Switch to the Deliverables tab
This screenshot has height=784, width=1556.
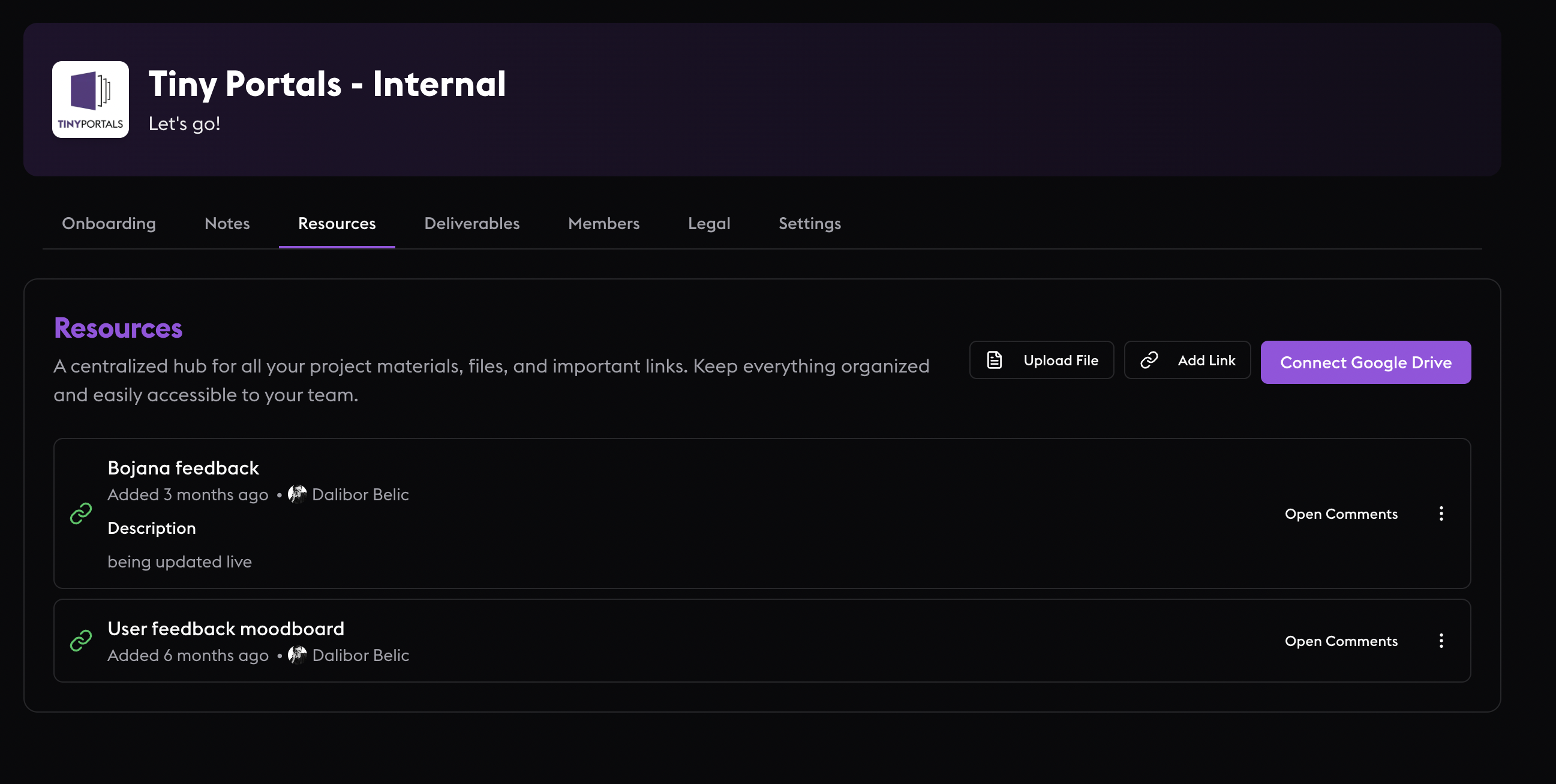pos(471,223)
